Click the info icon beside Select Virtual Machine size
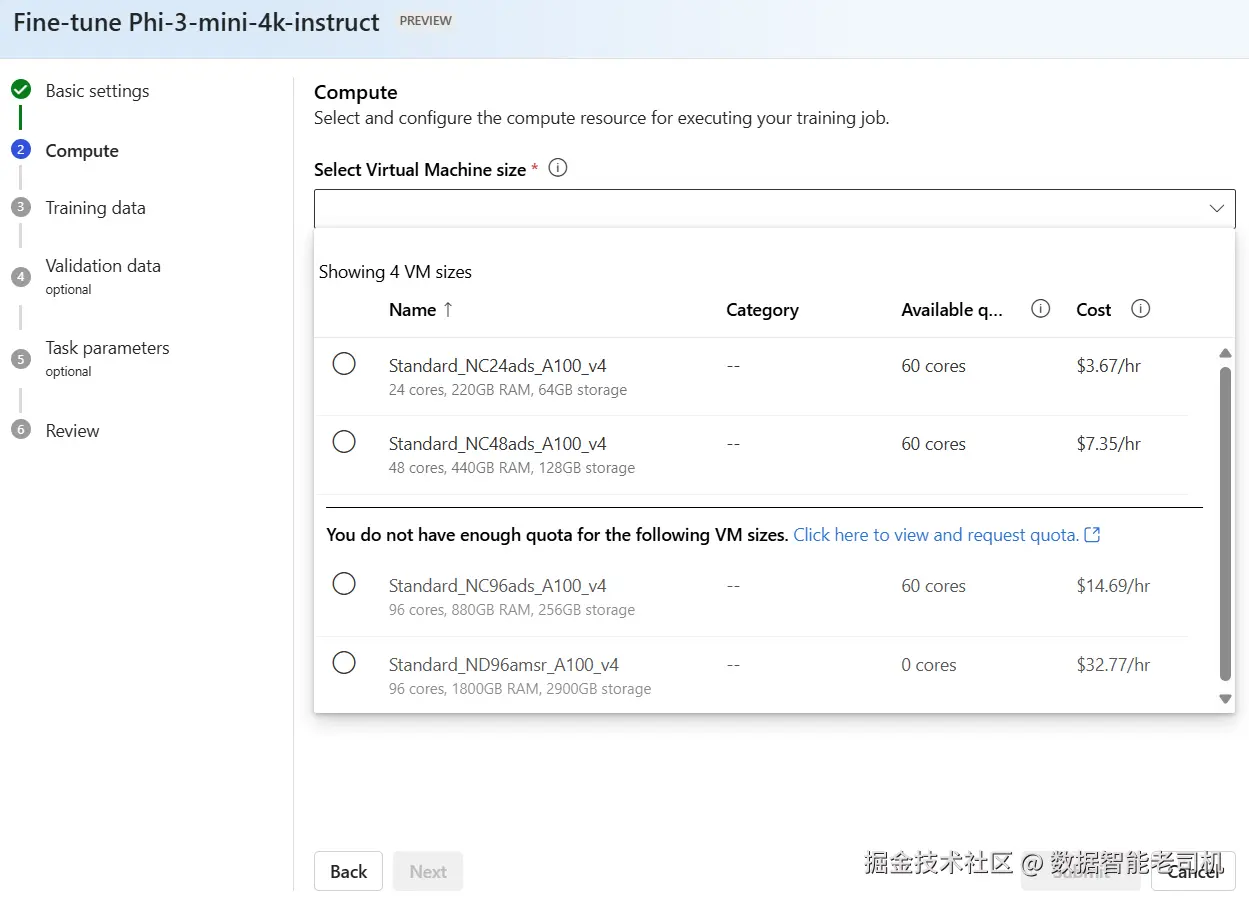 pyautogui.click(x=558, y=168)
